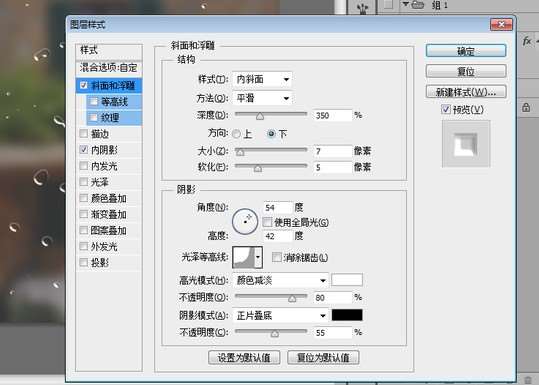Open the black shadow color swatch
Screen dimensions: 539x385
[x=347, y=315]
